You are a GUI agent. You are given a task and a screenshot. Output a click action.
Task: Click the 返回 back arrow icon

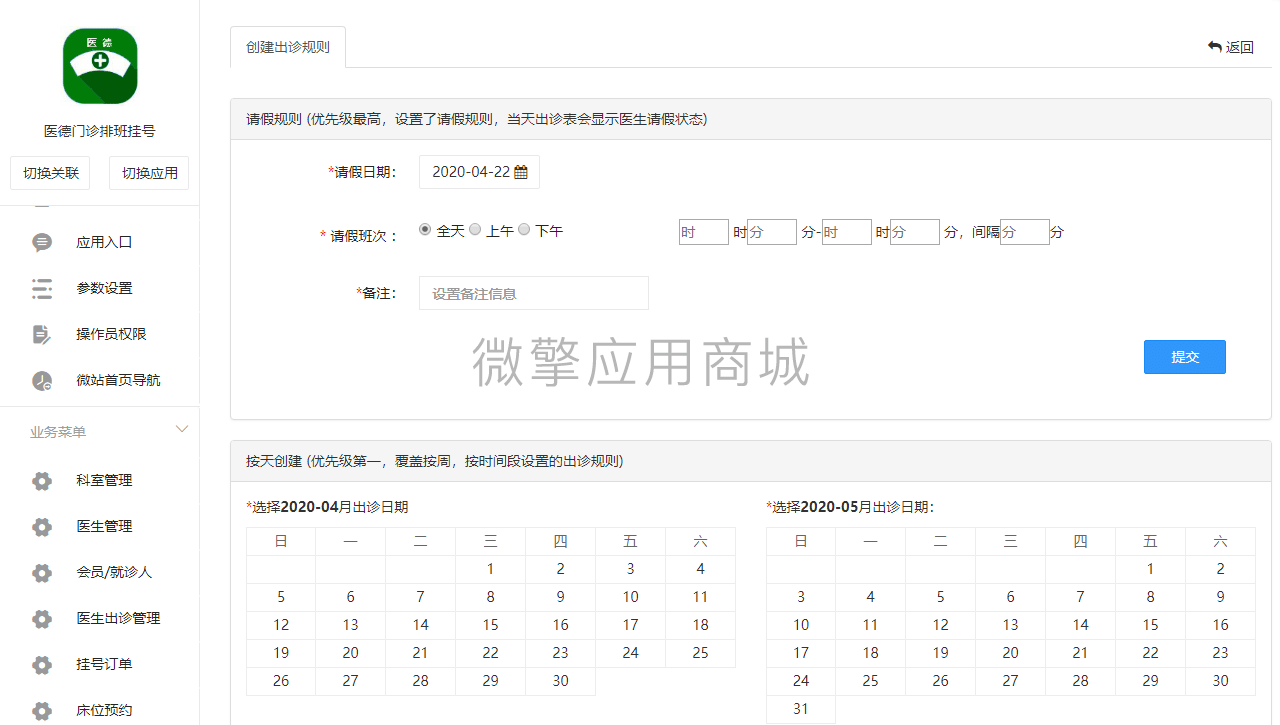[1215, 46]
